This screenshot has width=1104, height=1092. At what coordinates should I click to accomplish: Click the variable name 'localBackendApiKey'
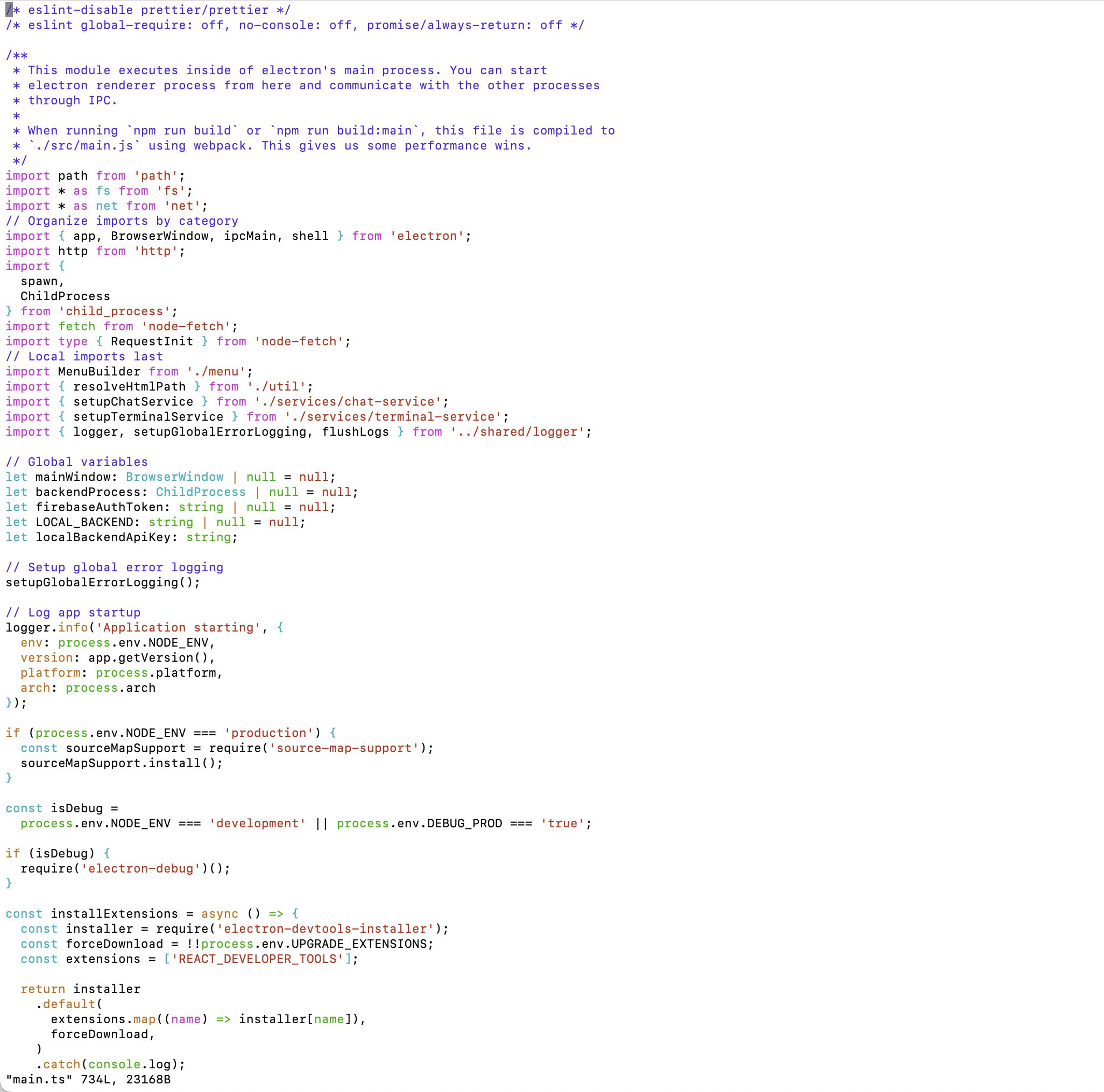[103, 537]
